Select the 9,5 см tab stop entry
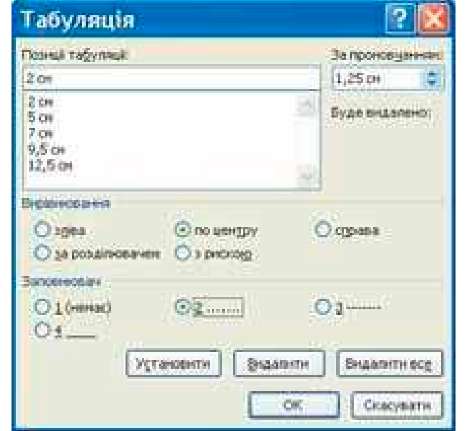The height and width of the screenshot is (431, 469). click(46, 149)
